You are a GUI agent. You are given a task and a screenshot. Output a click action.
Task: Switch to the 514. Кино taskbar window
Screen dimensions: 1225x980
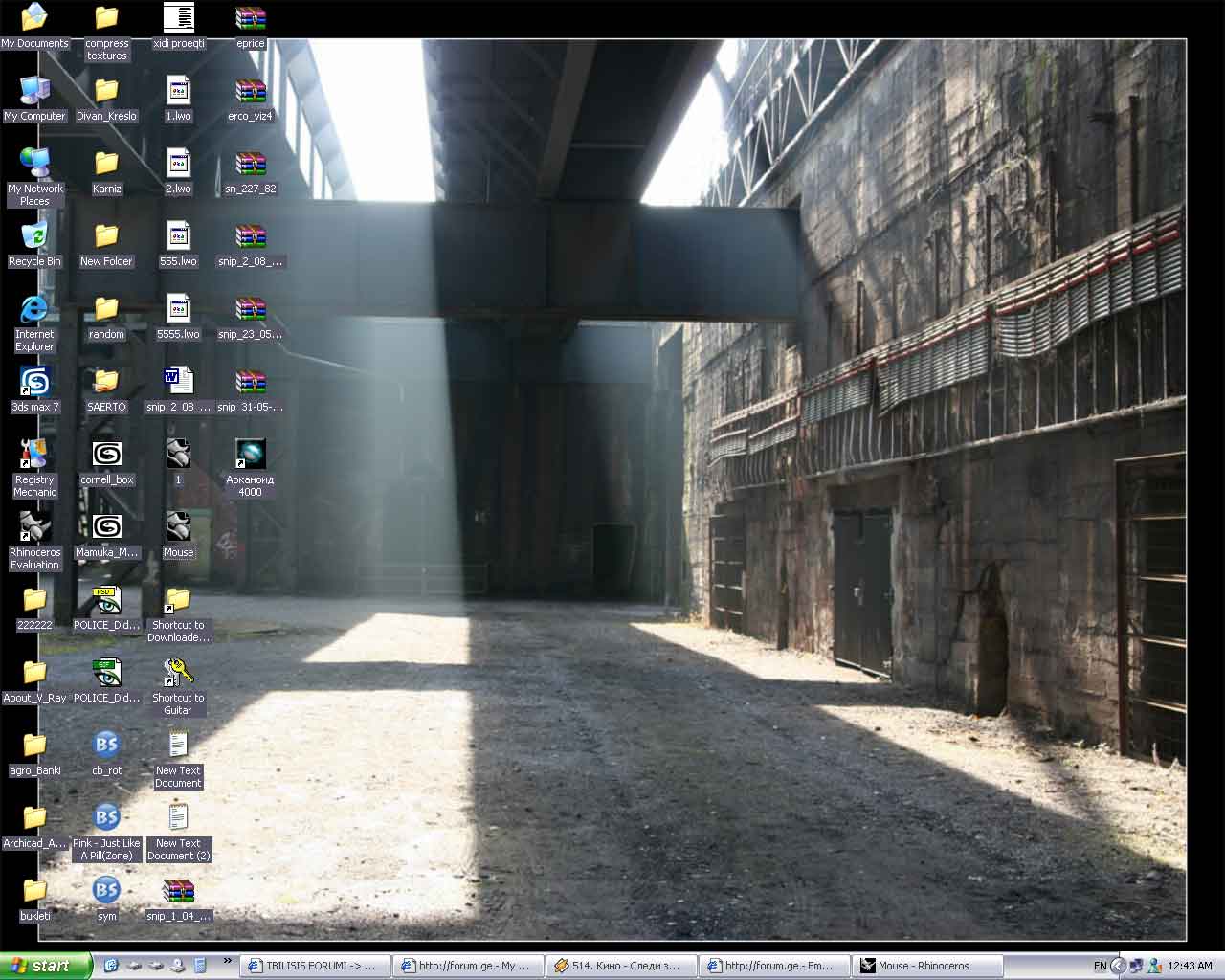620,966
